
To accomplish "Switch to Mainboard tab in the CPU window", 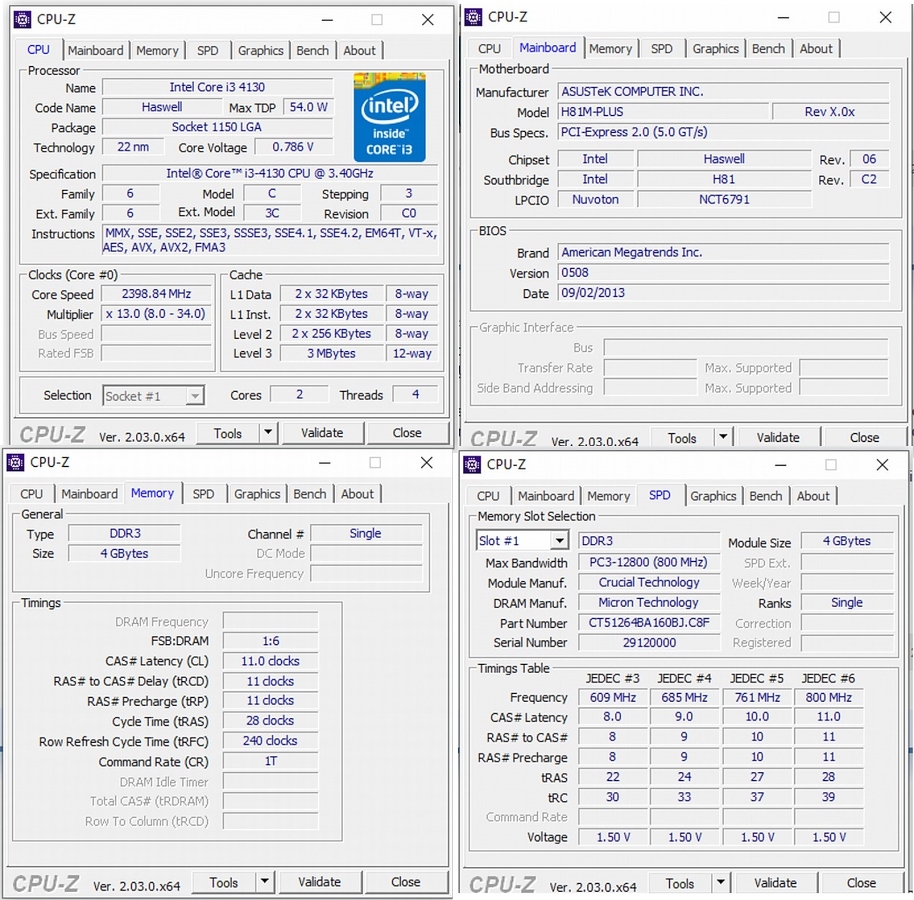I will coord(96,51).
